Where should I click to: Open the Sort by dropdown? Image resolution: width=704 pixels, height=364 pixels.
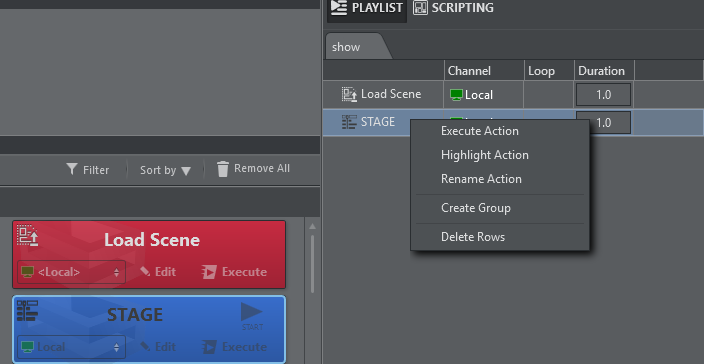click(165, 170)
